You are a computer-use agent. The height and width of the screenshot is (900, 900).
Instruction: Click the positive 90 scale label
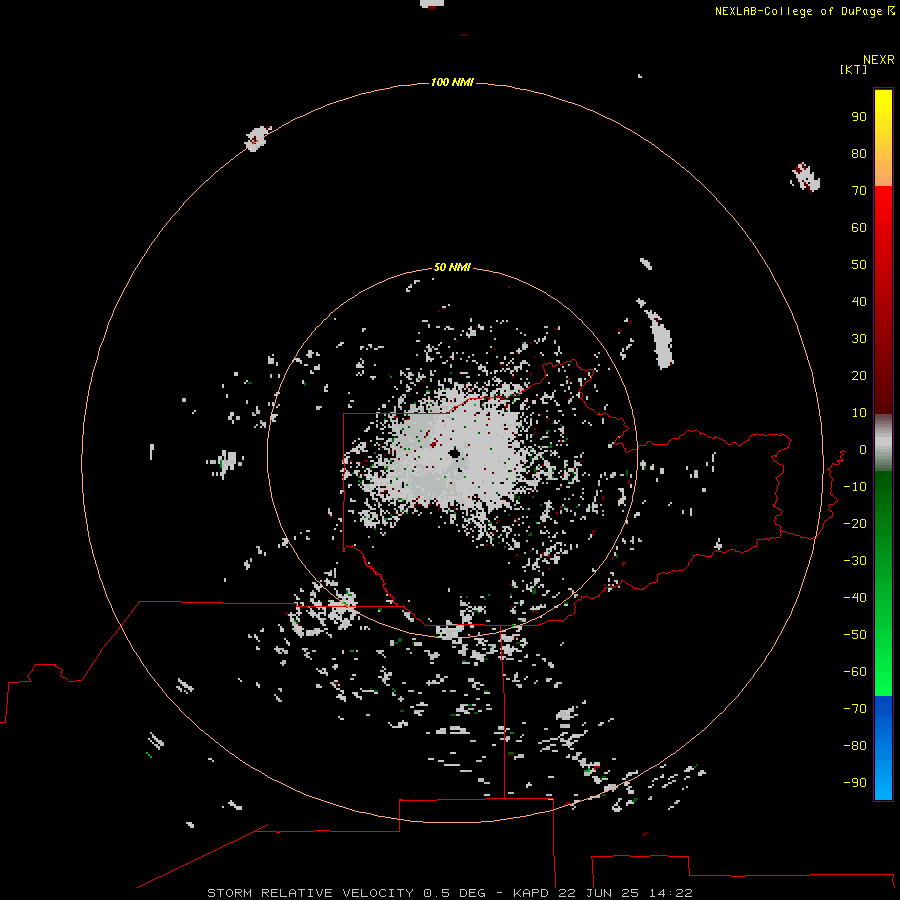859,117
